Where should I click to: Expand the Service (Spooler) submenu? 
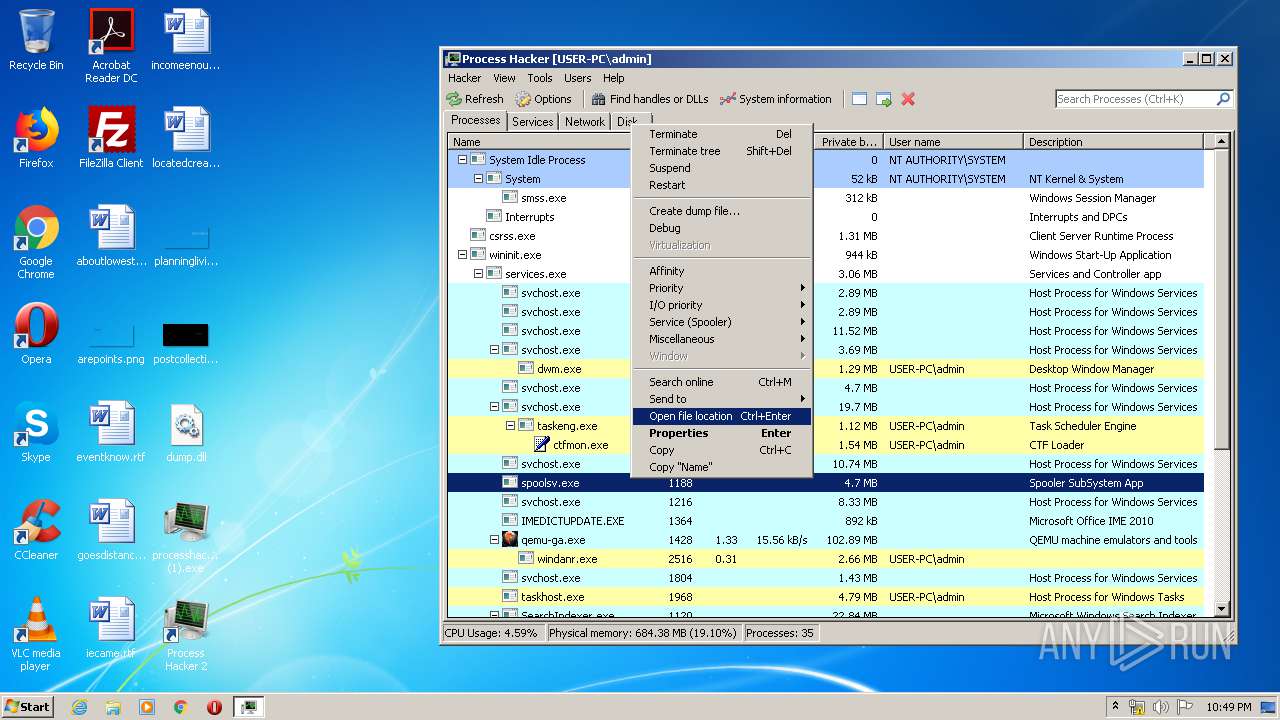click(x=721, y=322)
